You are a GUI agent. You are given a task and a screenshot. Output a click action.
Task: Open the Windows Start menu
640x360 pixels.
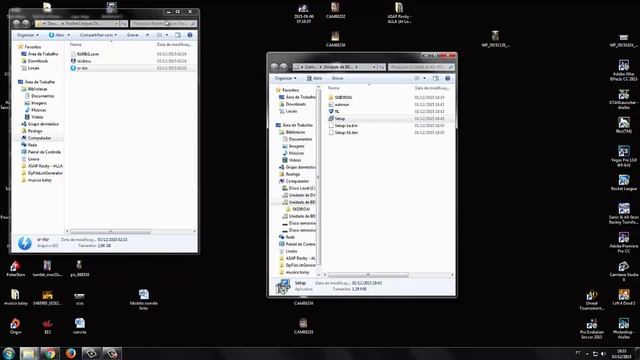(x=9, y=353)
